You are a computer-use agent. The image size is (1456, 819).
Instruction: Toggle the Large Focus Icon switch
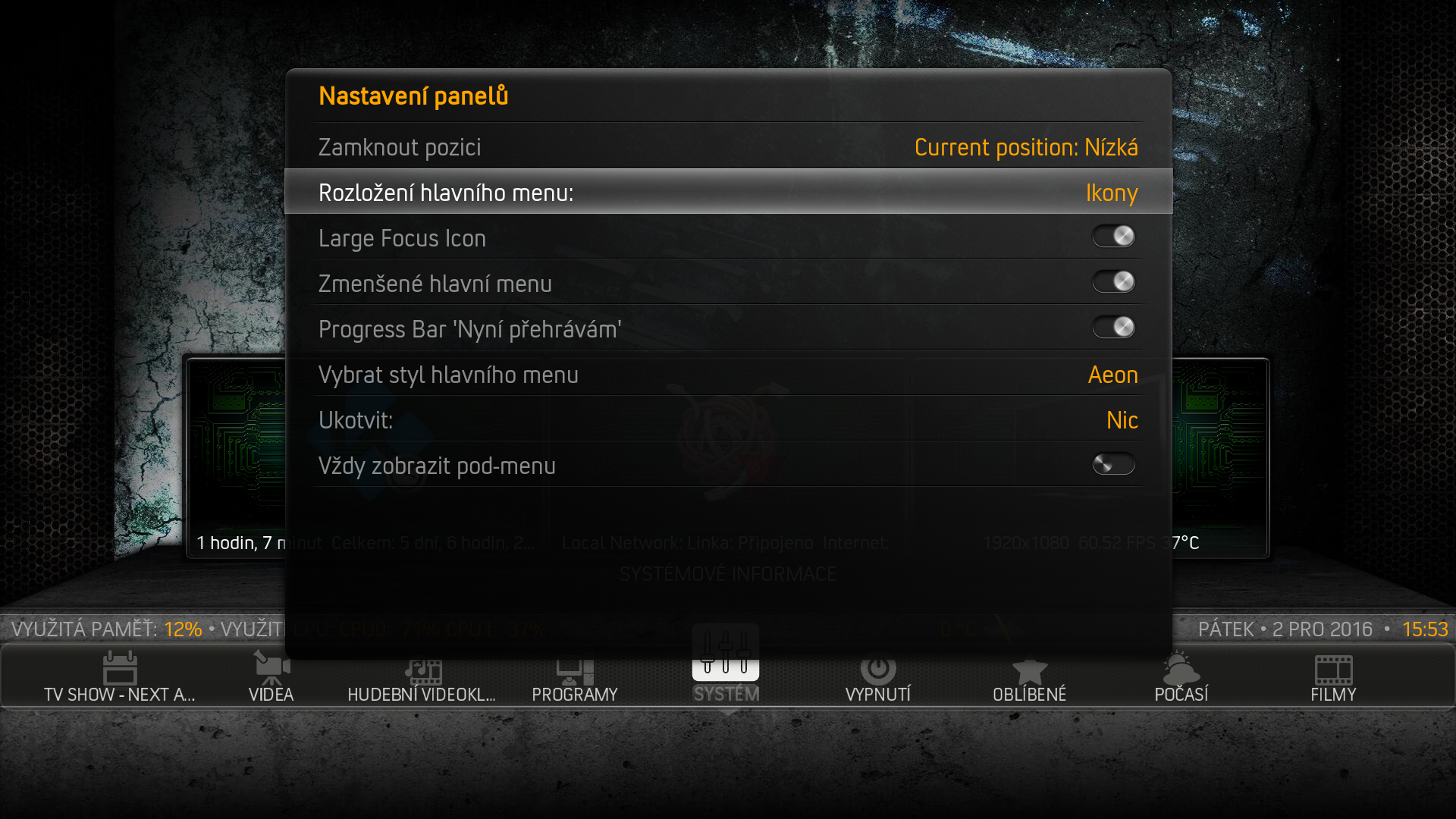1113,237
